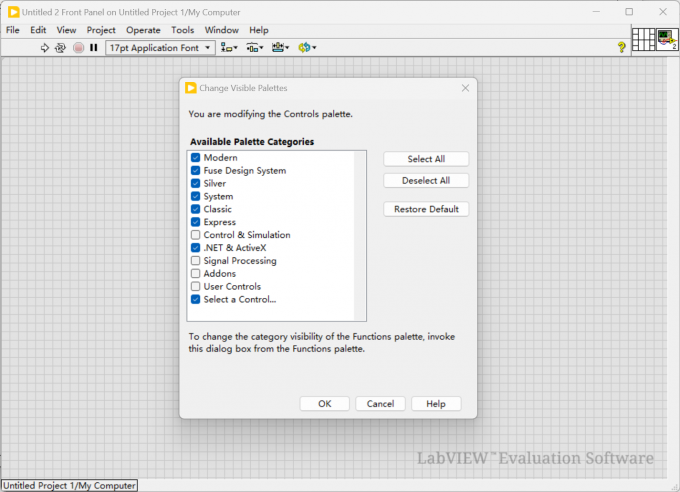Click 'You are modifying the Controls palette.' text
This screenshot has height=492, width=680.
[x=271, y=114]
